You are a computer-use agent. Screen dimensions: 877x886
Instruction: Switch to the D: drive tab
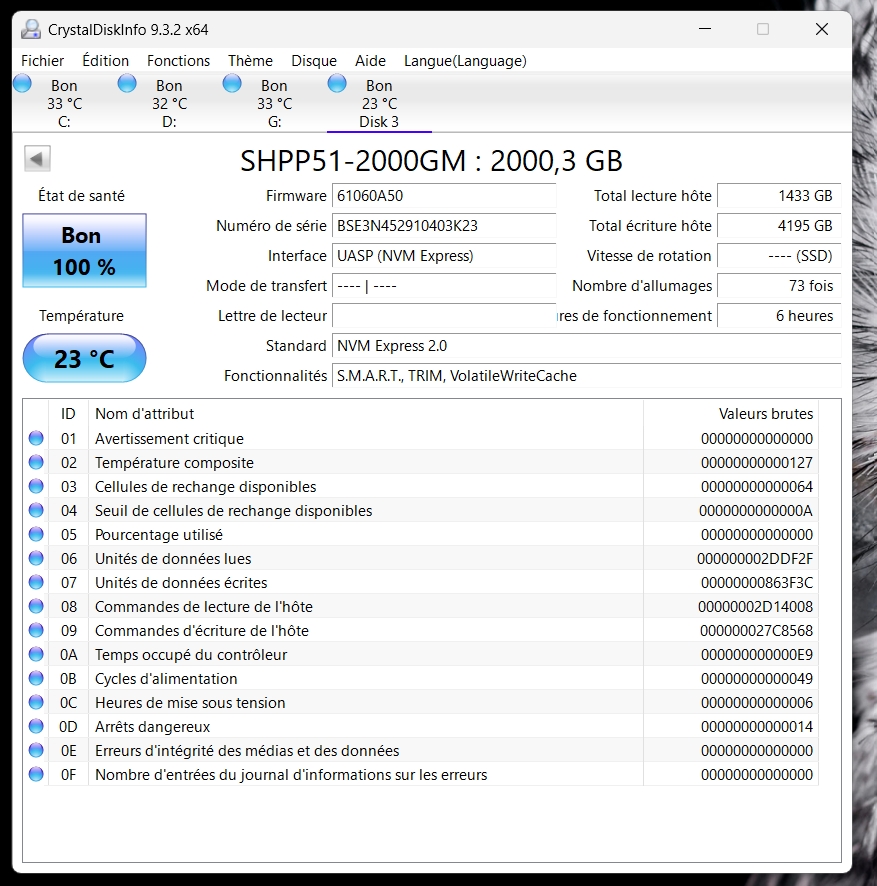170,103
